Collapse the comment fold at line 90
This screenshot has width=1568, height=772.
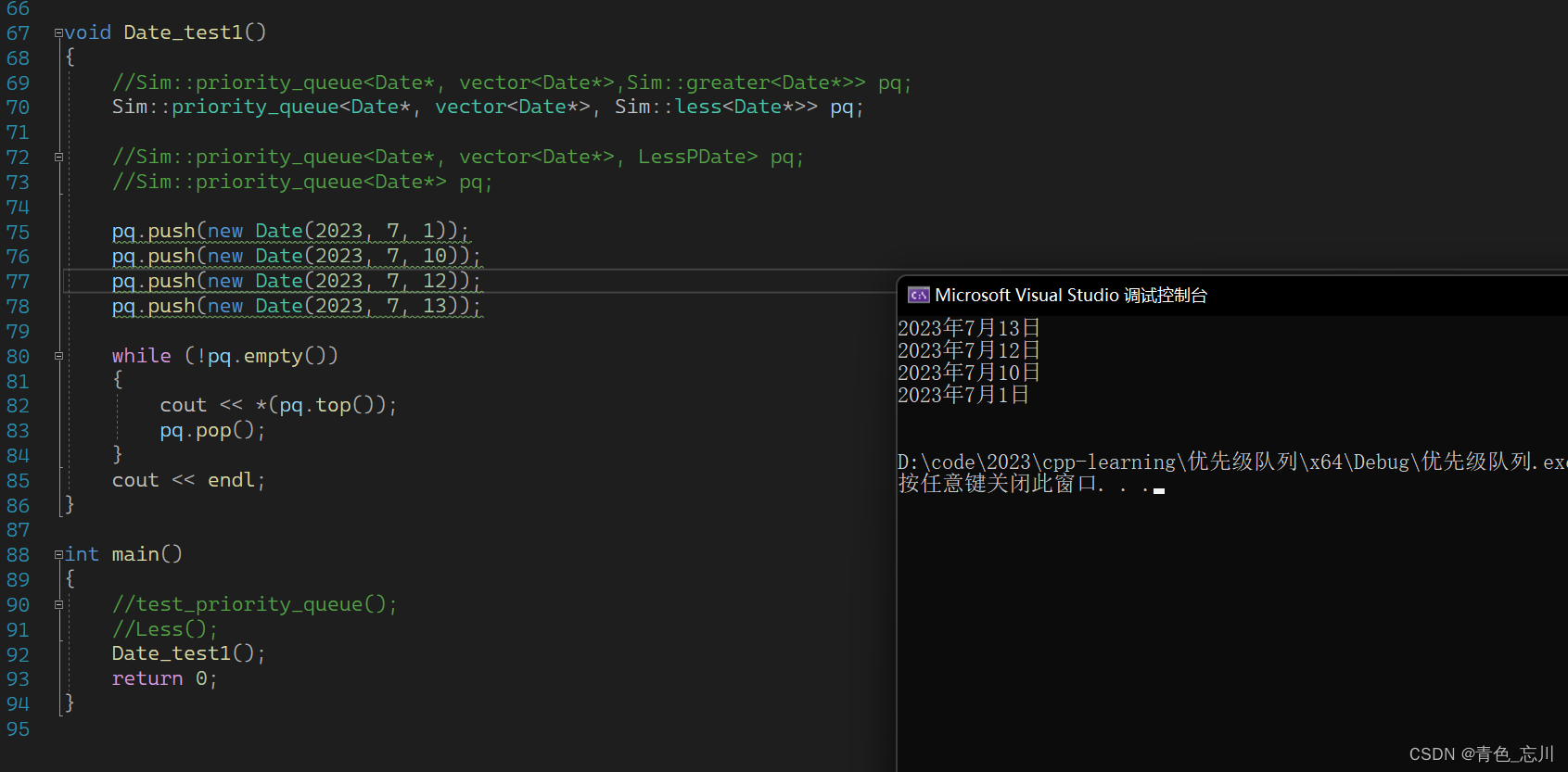58,604
